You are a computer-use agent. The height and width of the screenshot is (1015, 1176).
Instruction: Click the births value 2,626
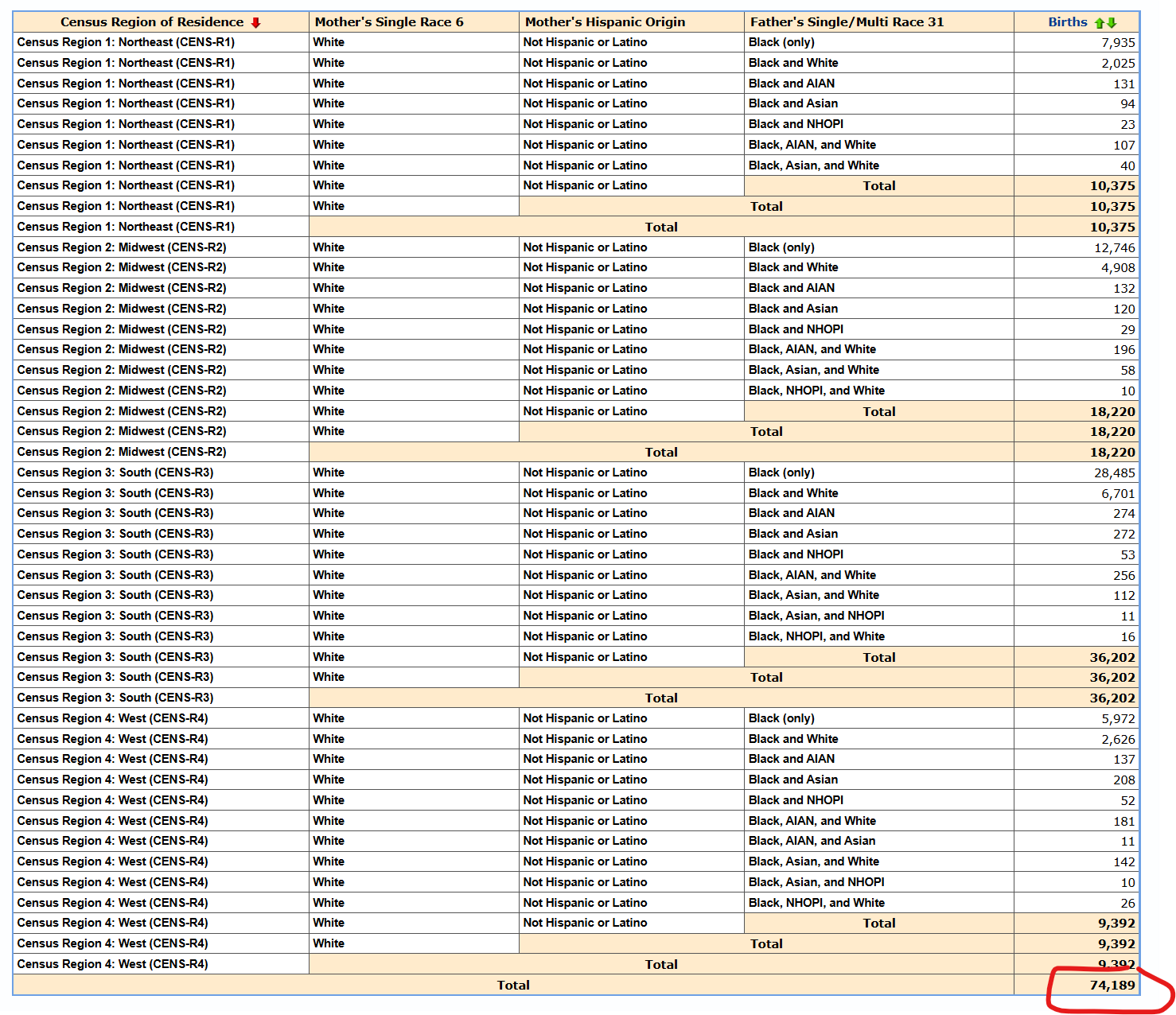(1119, 740)
